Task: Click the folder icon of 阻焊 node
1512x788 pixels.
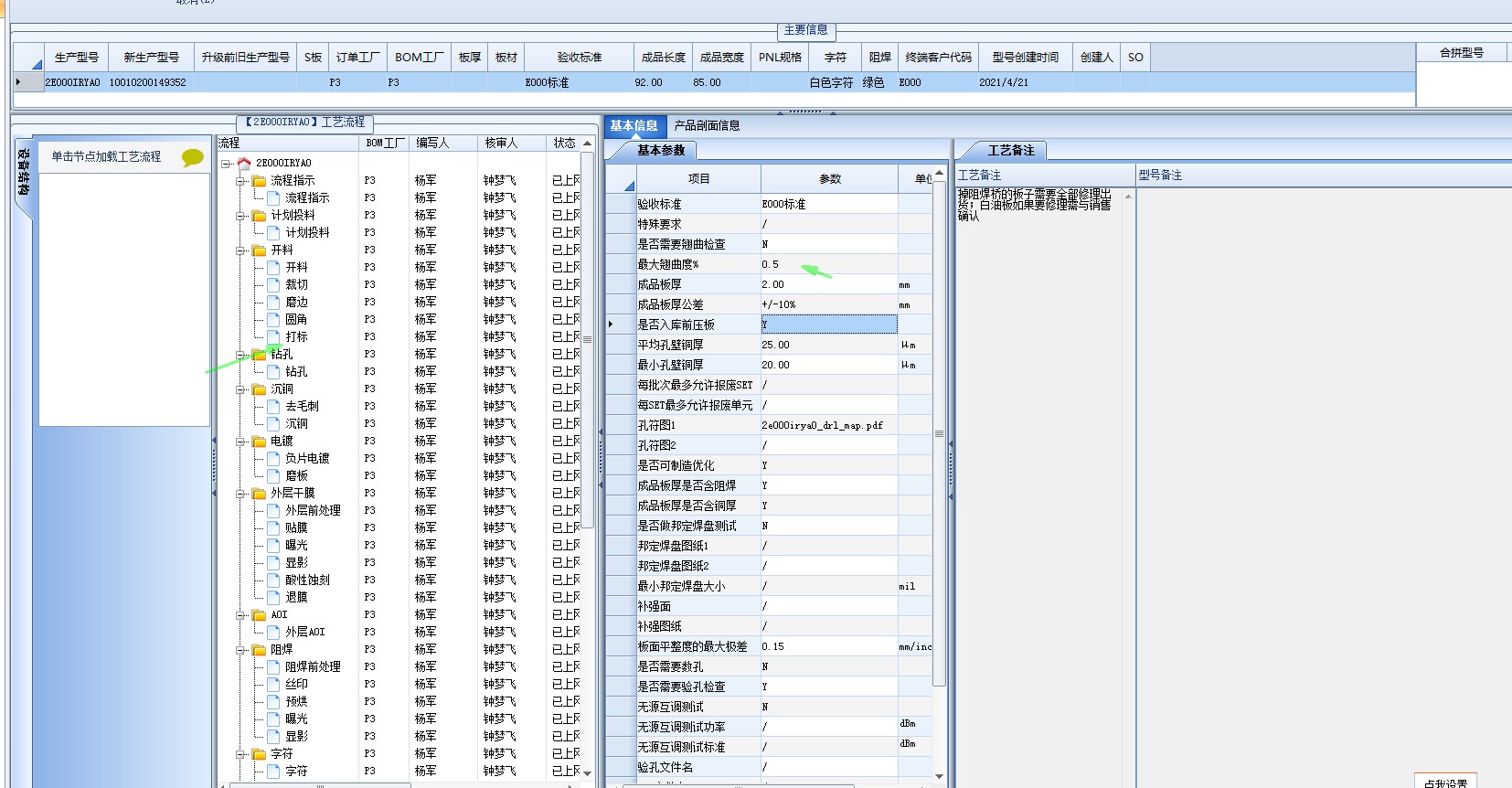Action: point(259,649)
